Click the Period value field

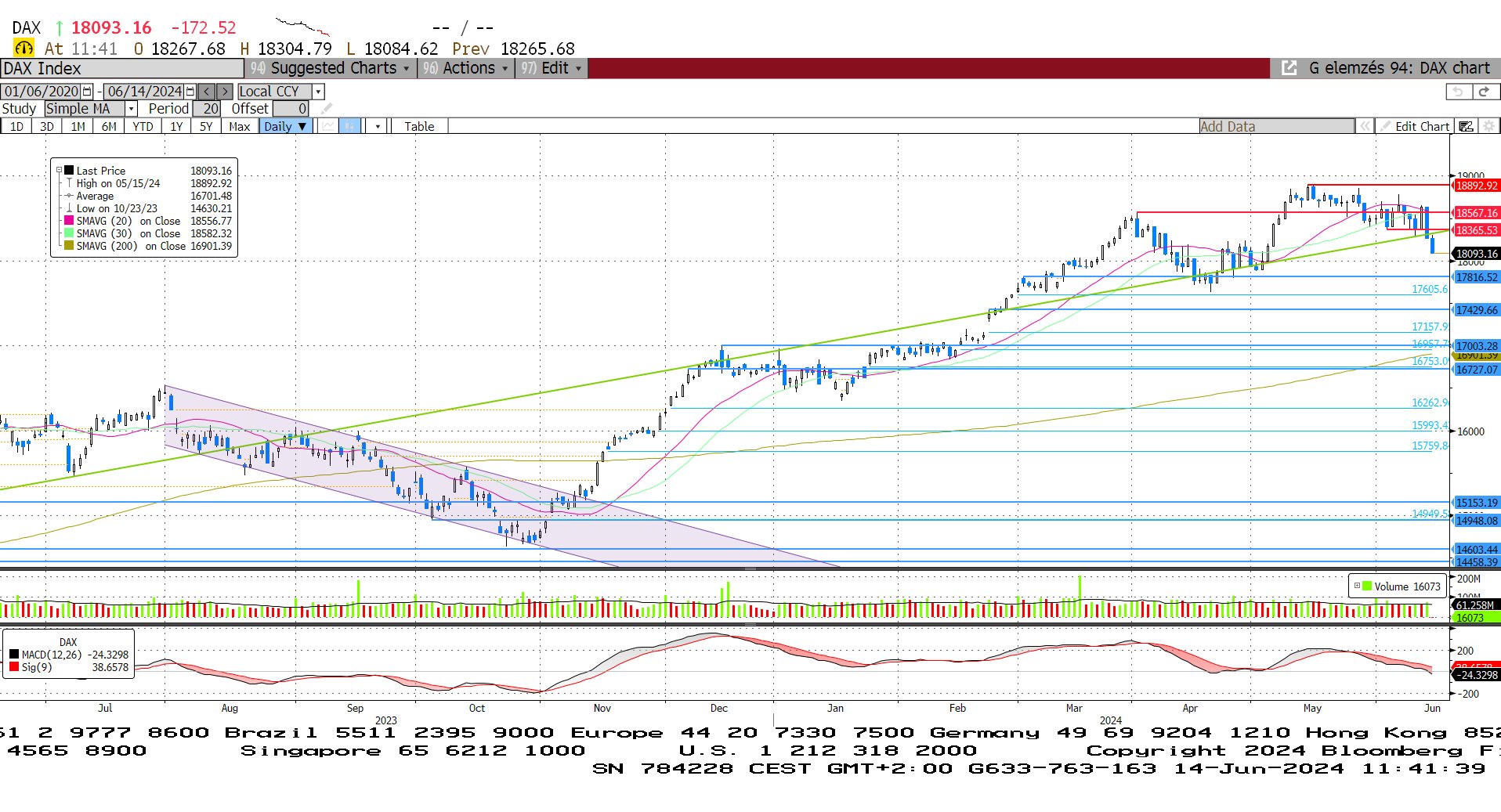click(207, 109)
